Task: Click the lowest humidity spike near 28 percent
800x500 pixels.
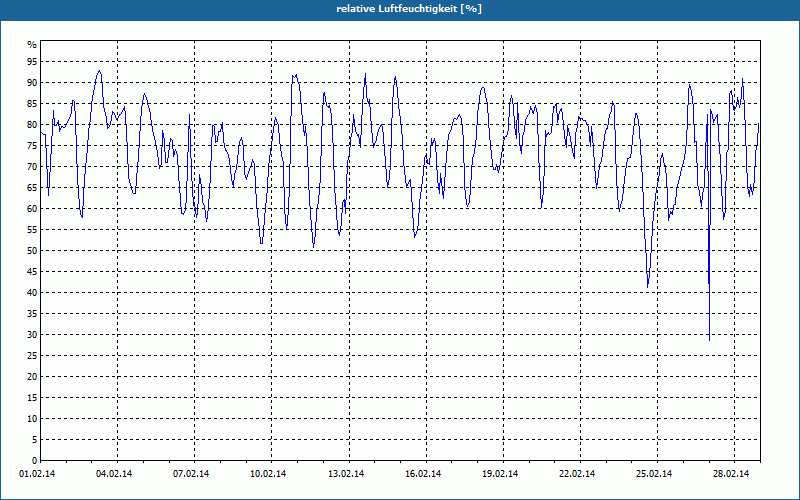Action: 710,339
